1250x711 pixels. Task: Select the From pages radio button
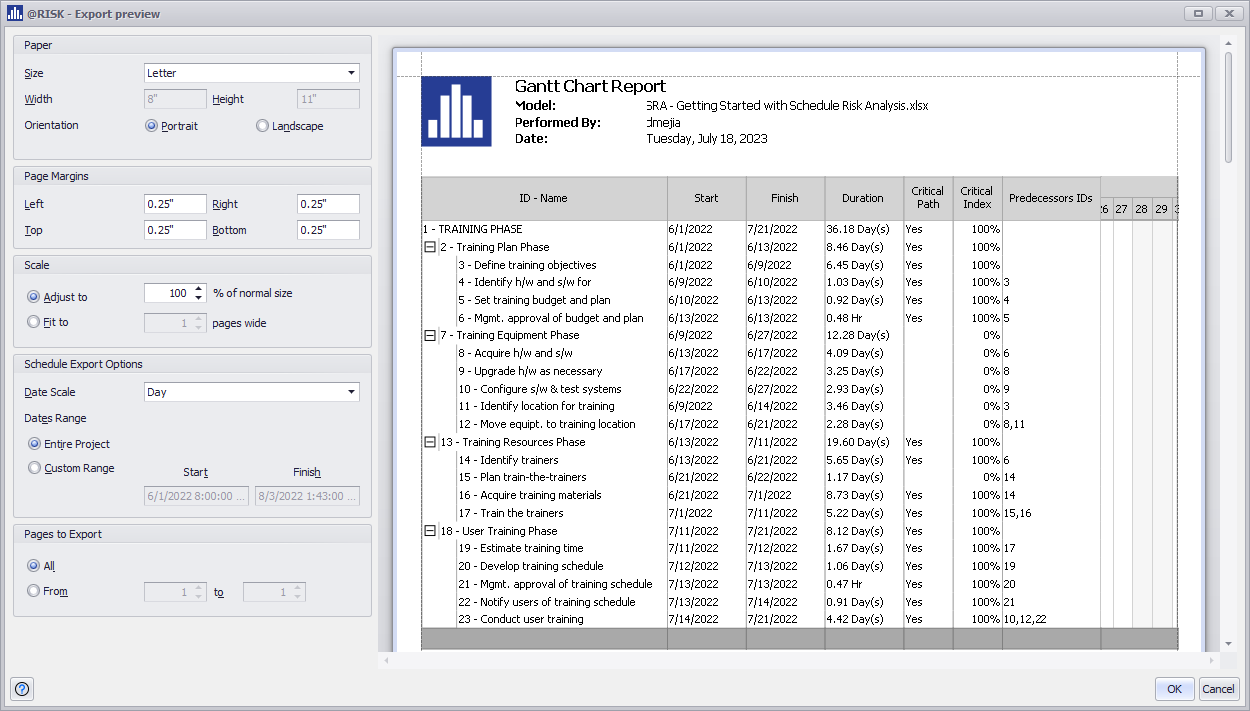tap(35, 591)
